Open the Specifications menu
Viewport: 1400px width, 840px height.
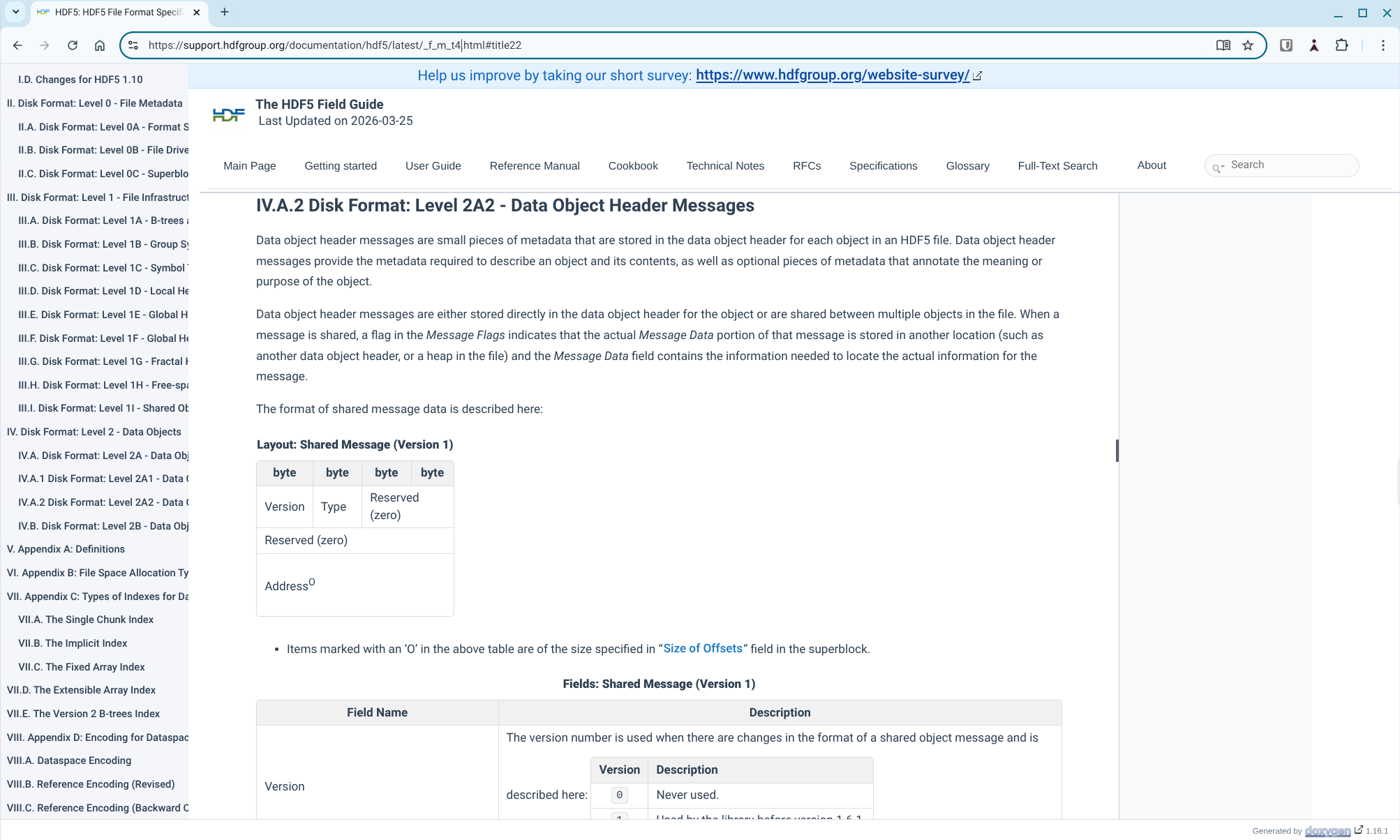[x=883, y=166]
